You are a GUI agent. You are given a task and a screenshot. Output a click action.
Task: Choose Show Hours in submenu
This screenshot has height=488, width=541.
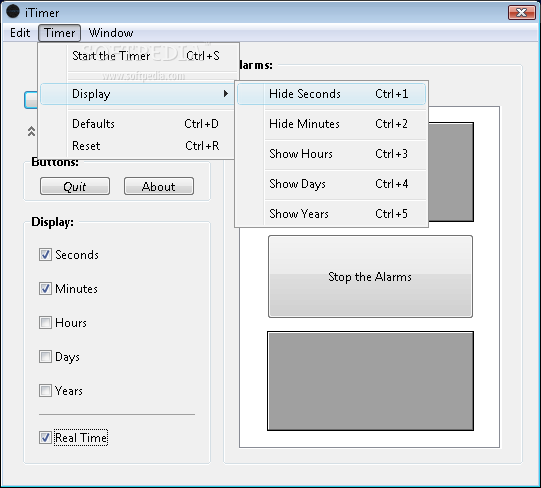331,154
